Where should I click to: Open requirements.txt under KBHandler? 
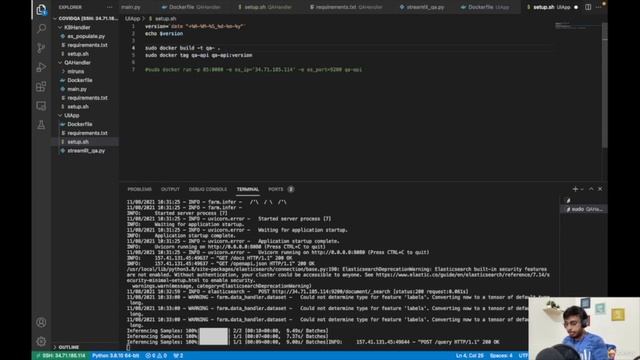87,45
